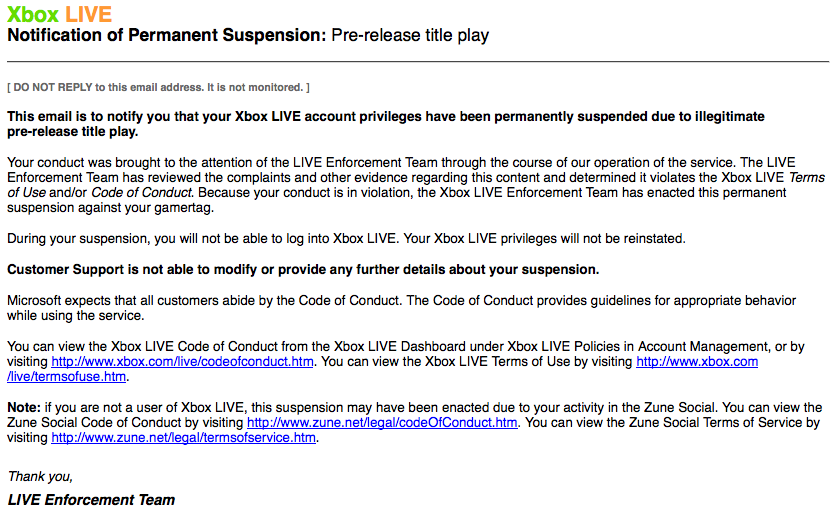Click the Xbox LIVE logo text
This screenshot has height=515, width=835.
pos(60,15)
